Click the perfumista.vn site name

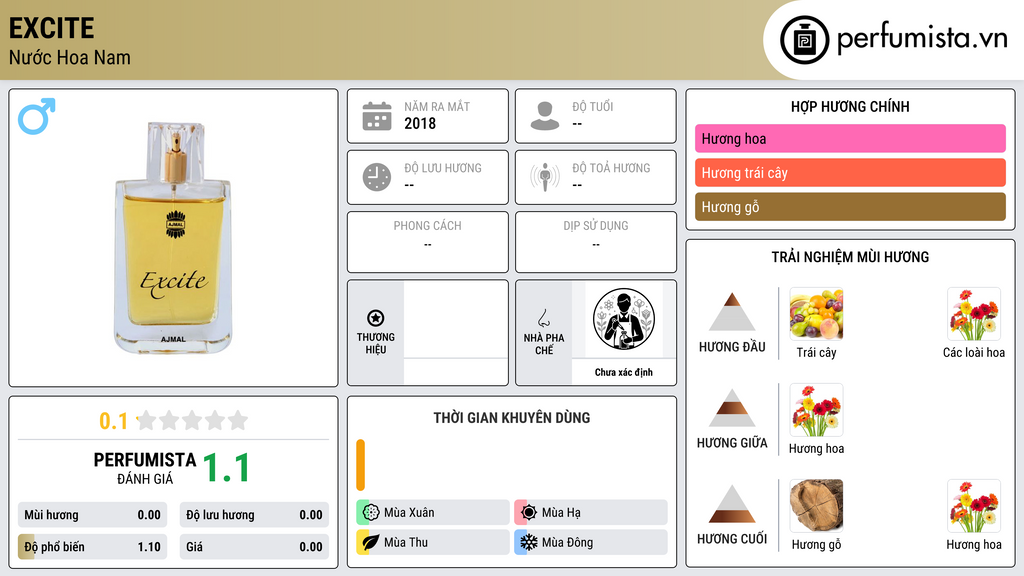(922, 39)
